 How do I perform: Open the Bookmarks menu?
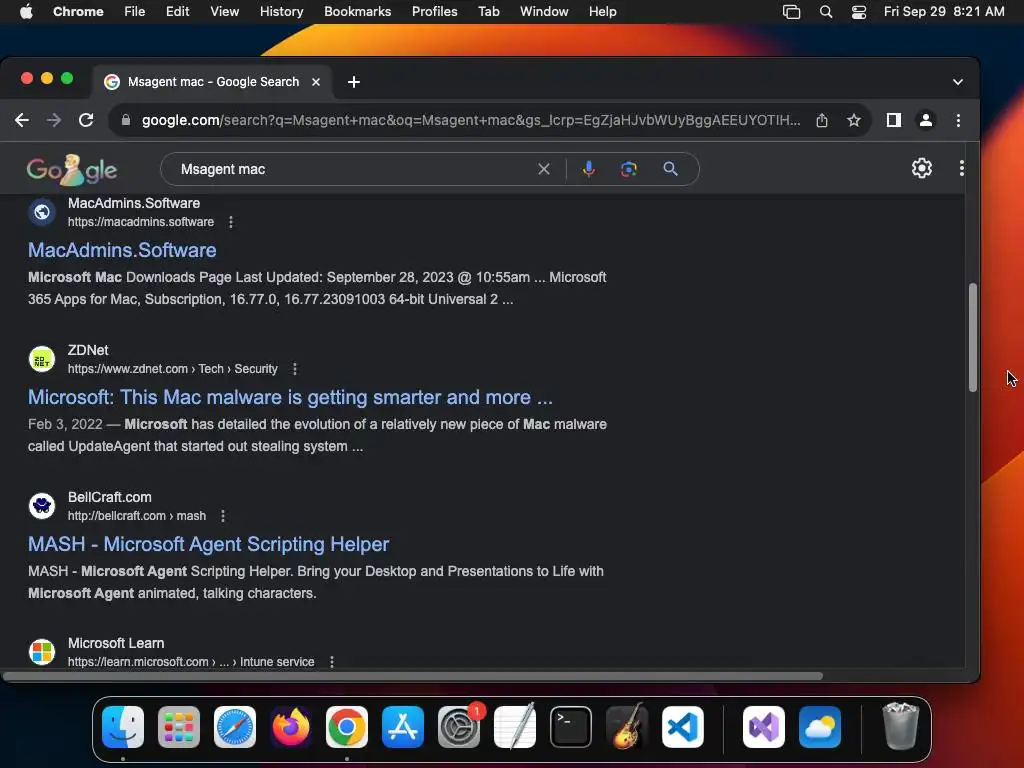pyautogui.click(x=358, y=12)
